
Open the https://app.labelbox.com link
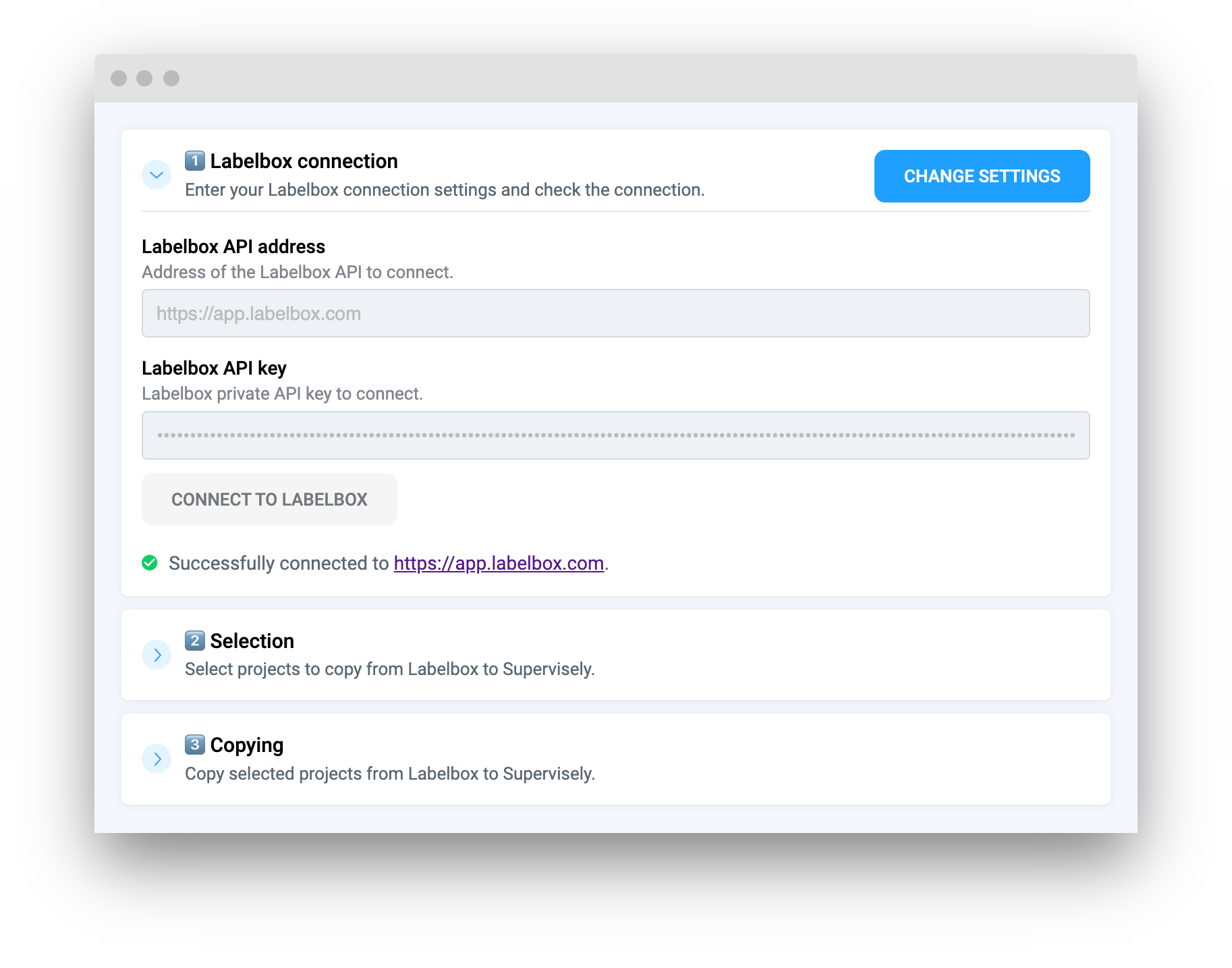point(499,563)
